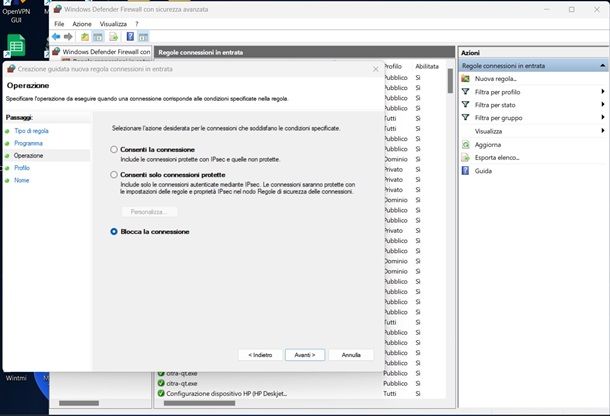Click the rules list vertical scrollbar thumb
The width and height of the screenshot is (610, 416).
pyautogui.click(x=450, y=81)
